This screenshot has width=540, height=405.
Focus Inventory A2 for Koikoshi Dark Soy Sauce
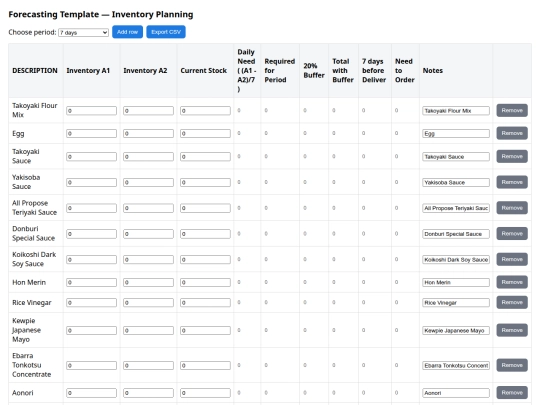click(148, 259)
